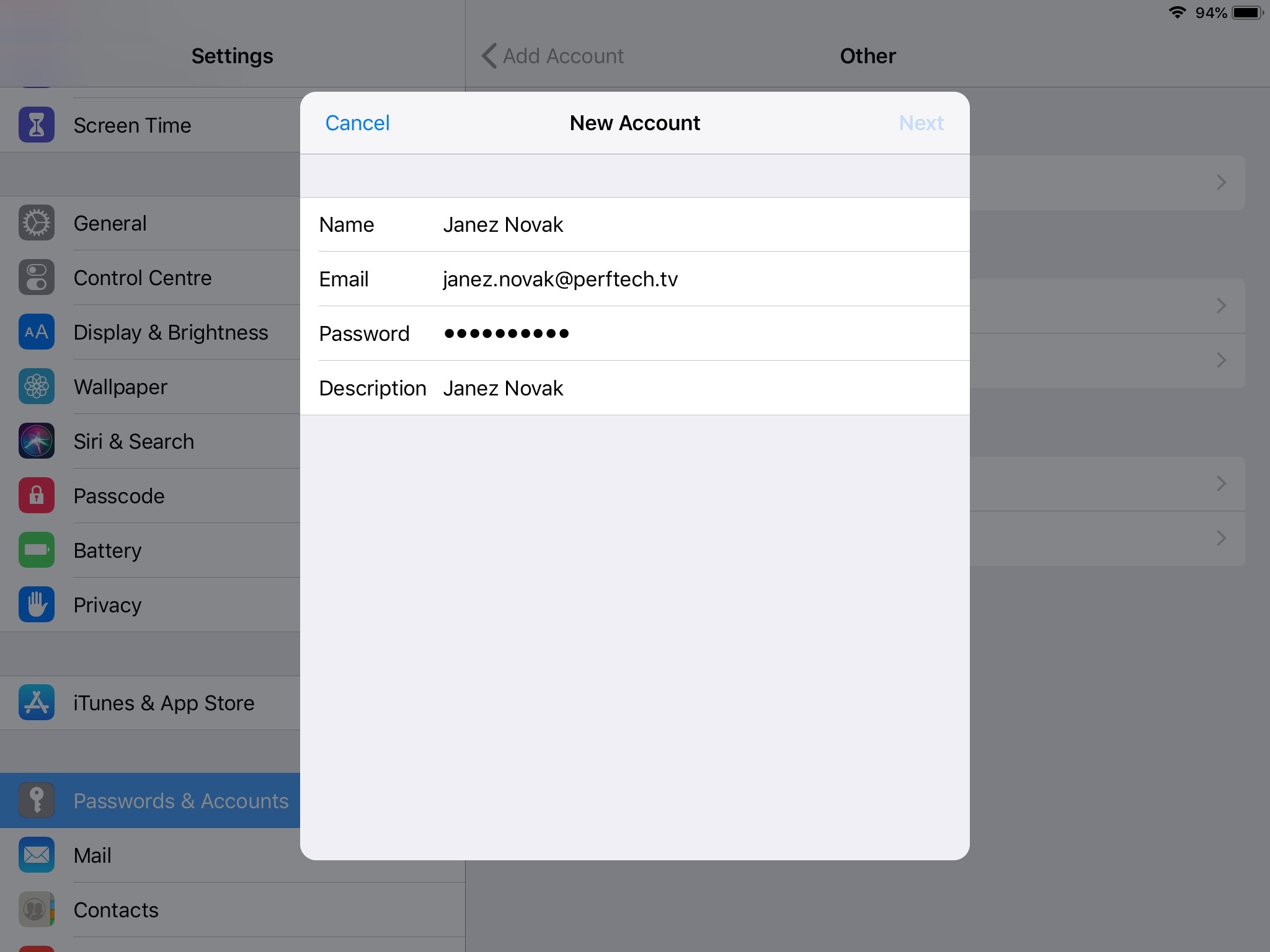Screen dimensions: 1270x952
Task: Open Screen Time hourglass icon
Action: click(37, 125)
